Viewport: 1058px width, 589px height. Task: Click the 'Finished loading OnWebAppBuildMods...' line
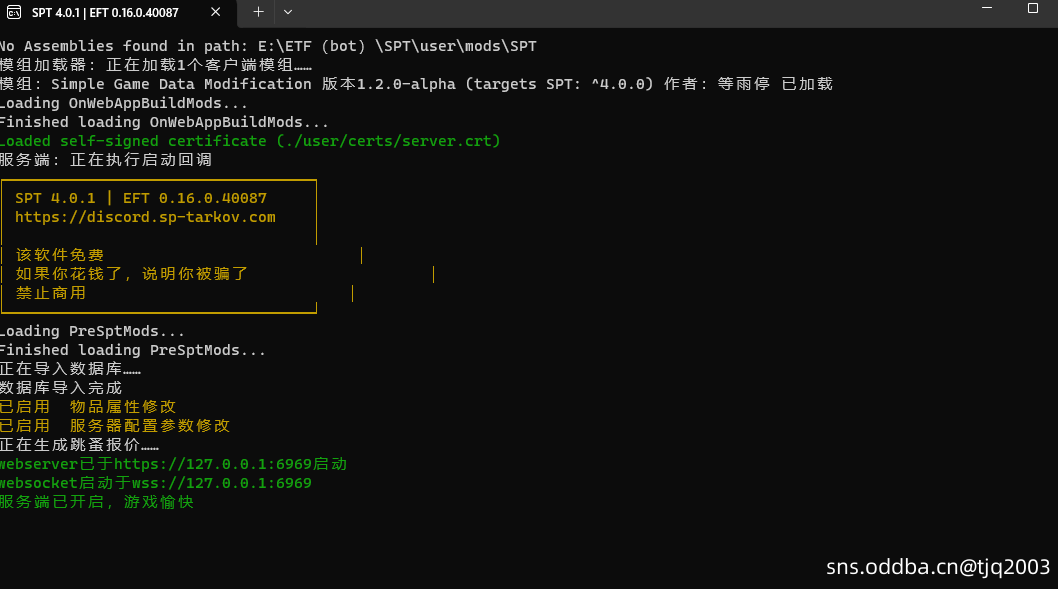click(164, 122)
